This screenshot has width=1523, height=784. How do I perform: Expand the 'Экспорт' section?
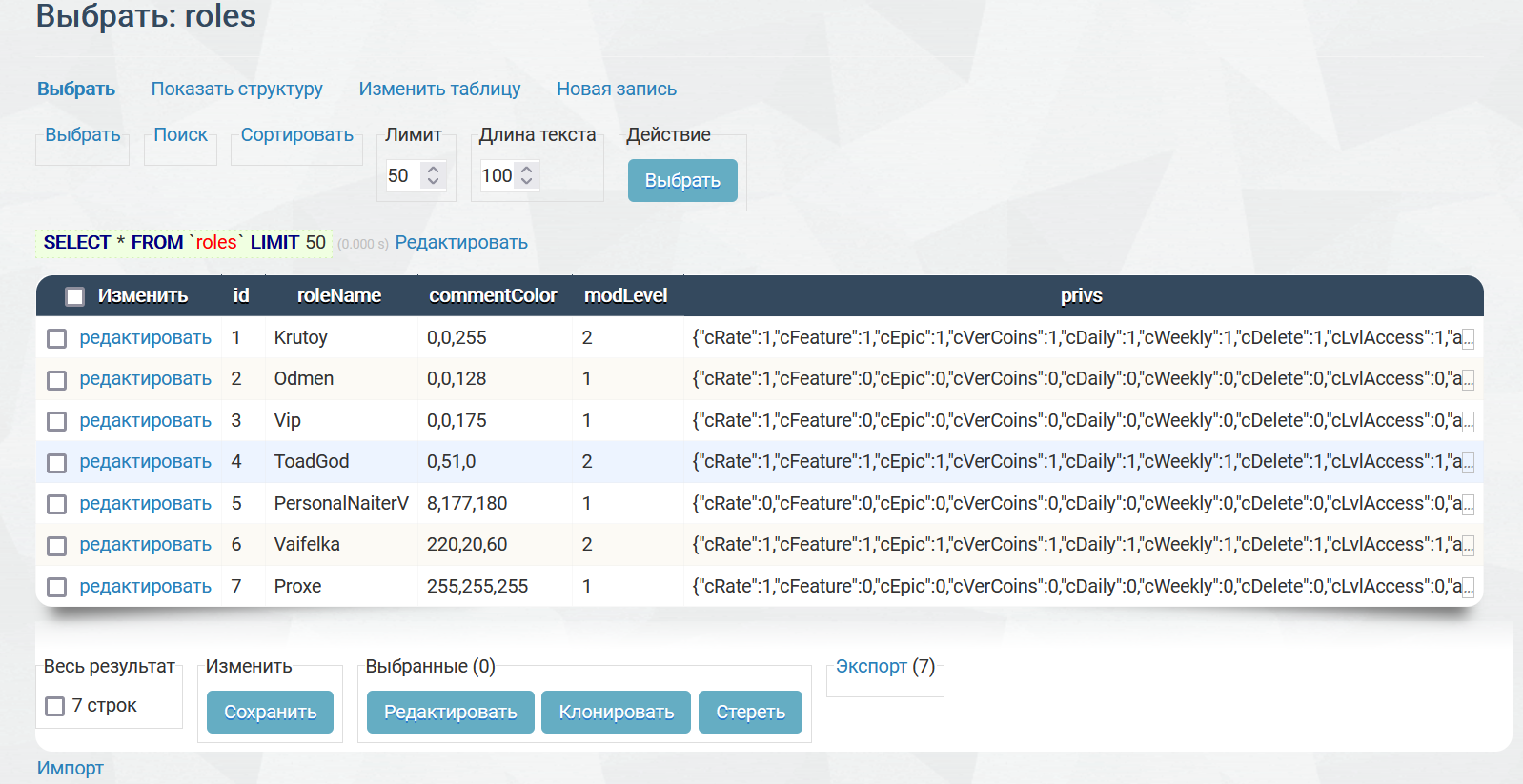click(871, 666)
